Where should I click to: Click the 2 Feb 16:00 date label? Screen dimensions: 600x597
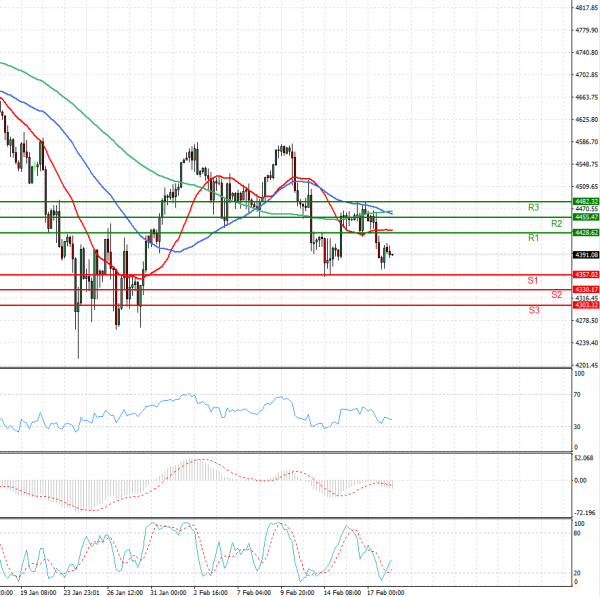coord(212,593)
